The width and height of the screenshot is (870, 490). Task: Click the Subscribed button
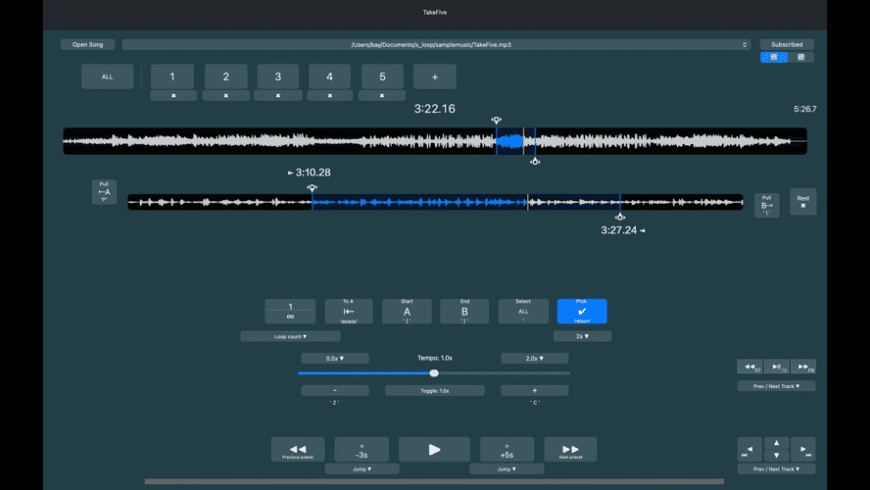pos(787,44)
